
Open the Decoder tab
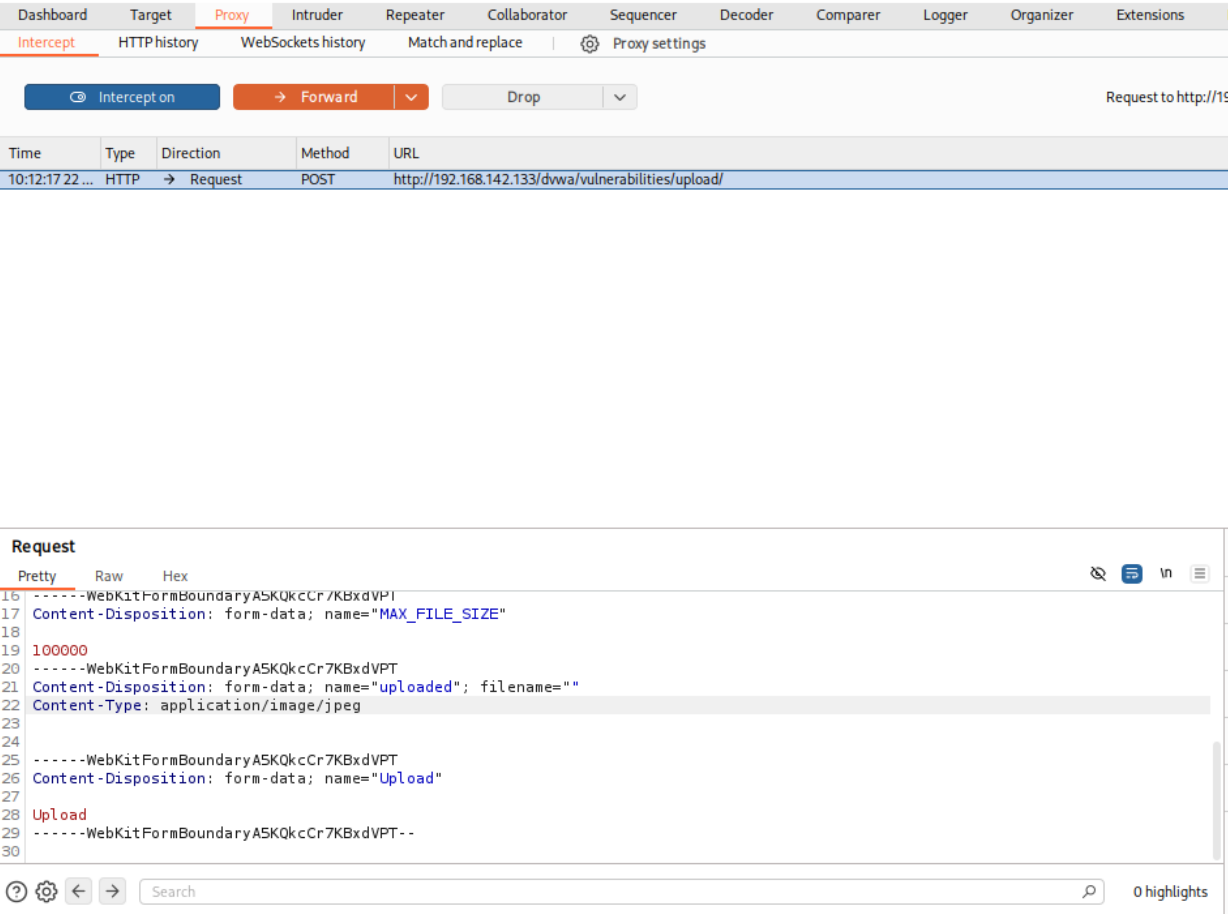point(746,15)
